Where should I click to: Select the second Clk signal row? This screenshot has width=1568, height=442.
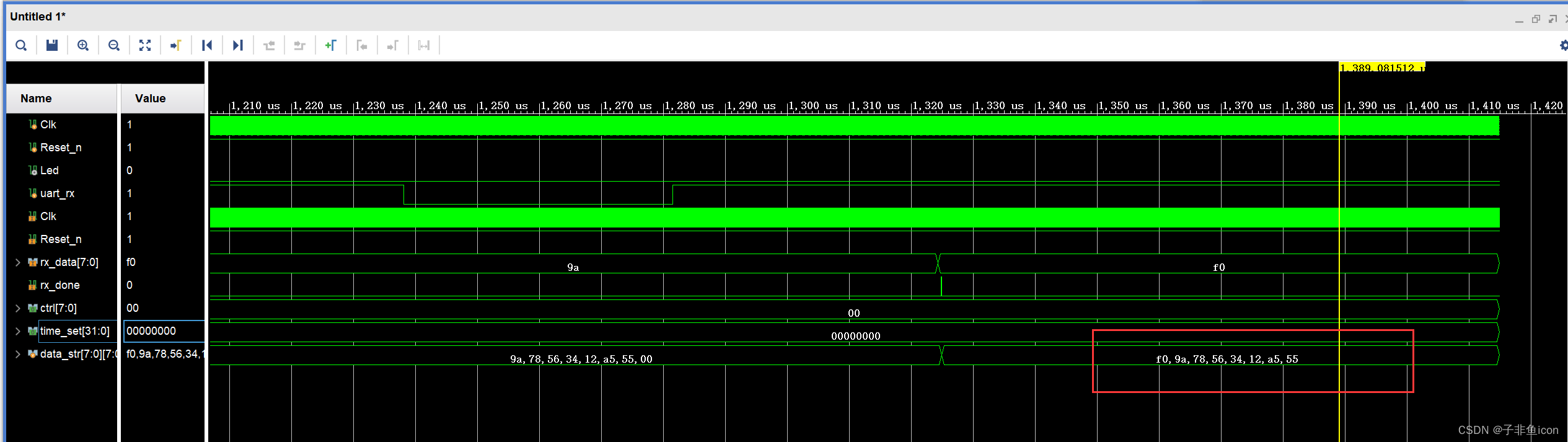48,216
